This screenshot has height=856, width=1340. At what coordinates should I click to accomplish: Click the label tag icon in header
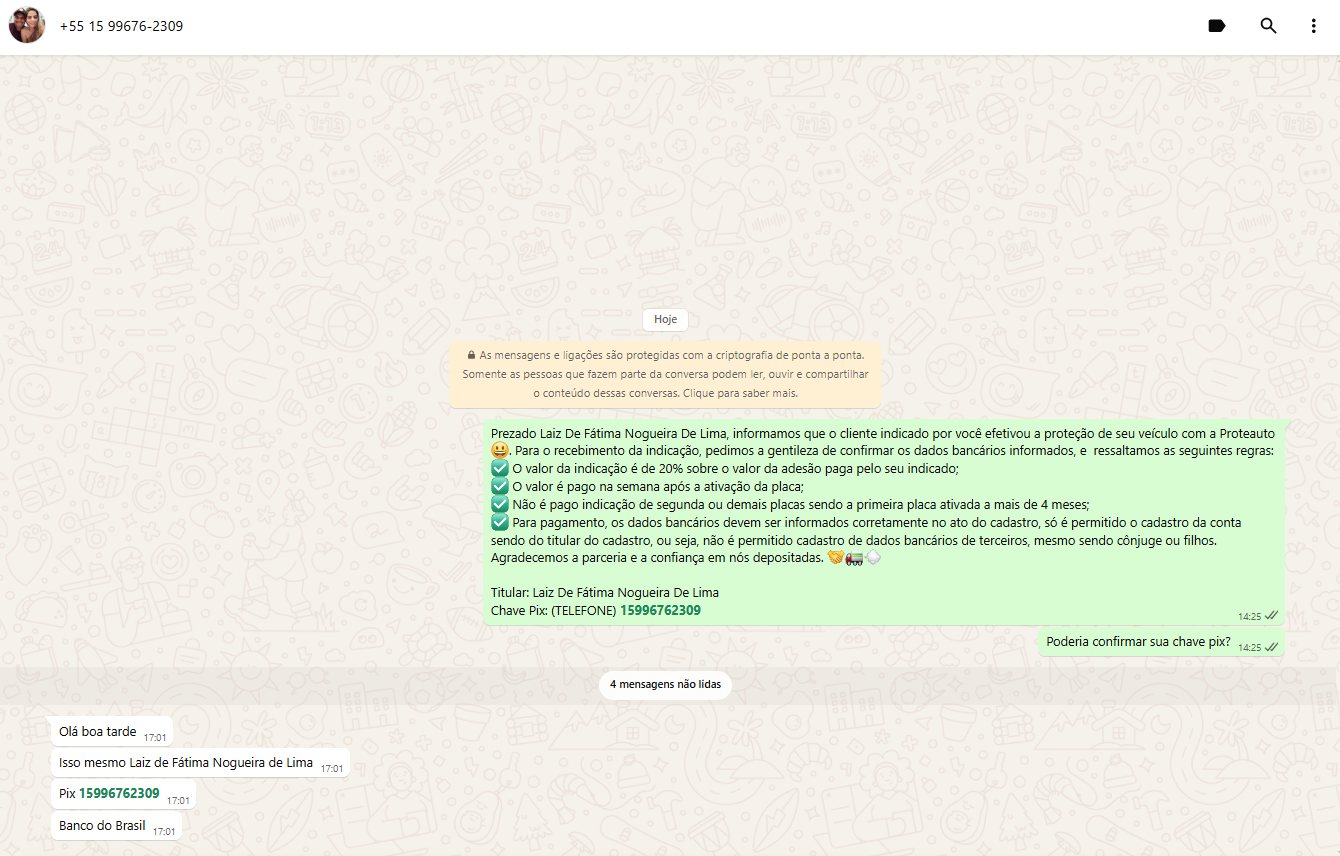[1217, 26]
